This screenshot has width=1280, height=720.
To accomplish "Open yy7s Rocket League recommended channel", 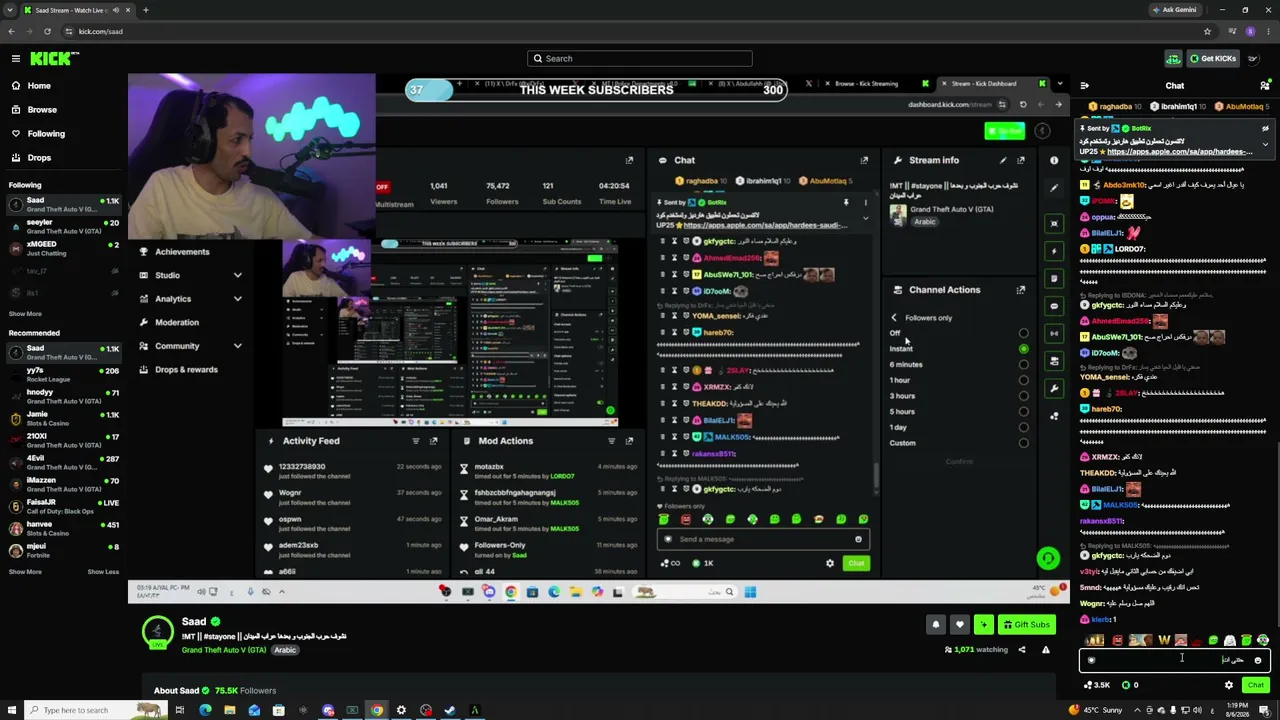I will tap(64, 375).
